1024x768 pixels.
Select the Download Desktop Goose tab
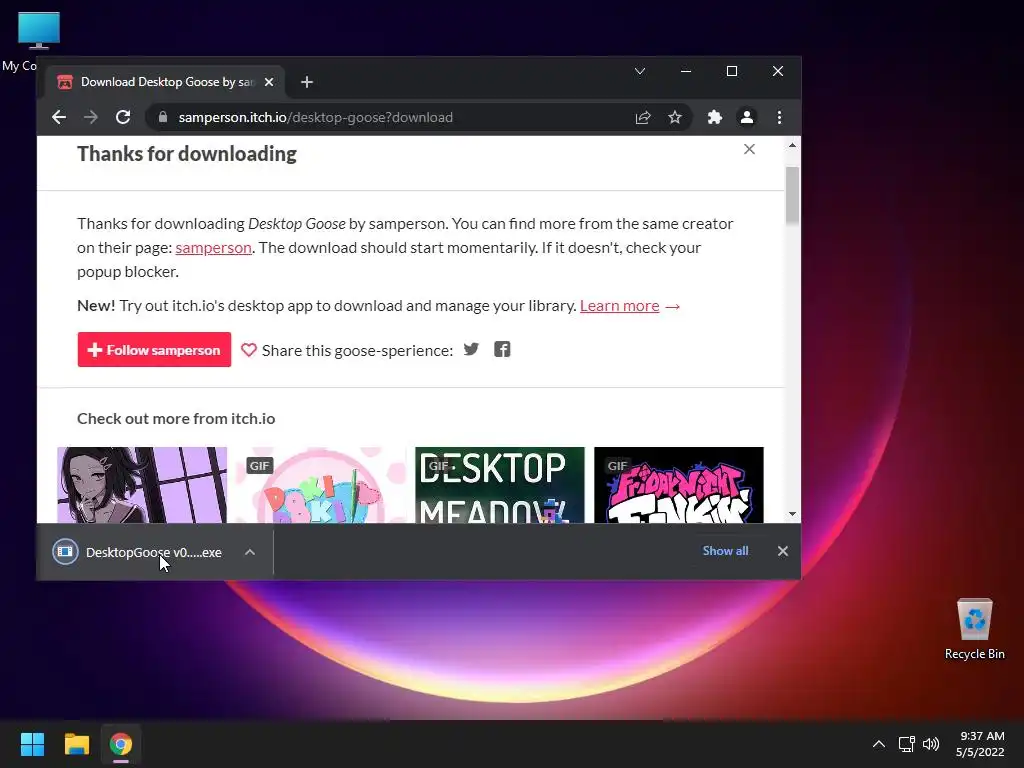[x=166, y=82]
